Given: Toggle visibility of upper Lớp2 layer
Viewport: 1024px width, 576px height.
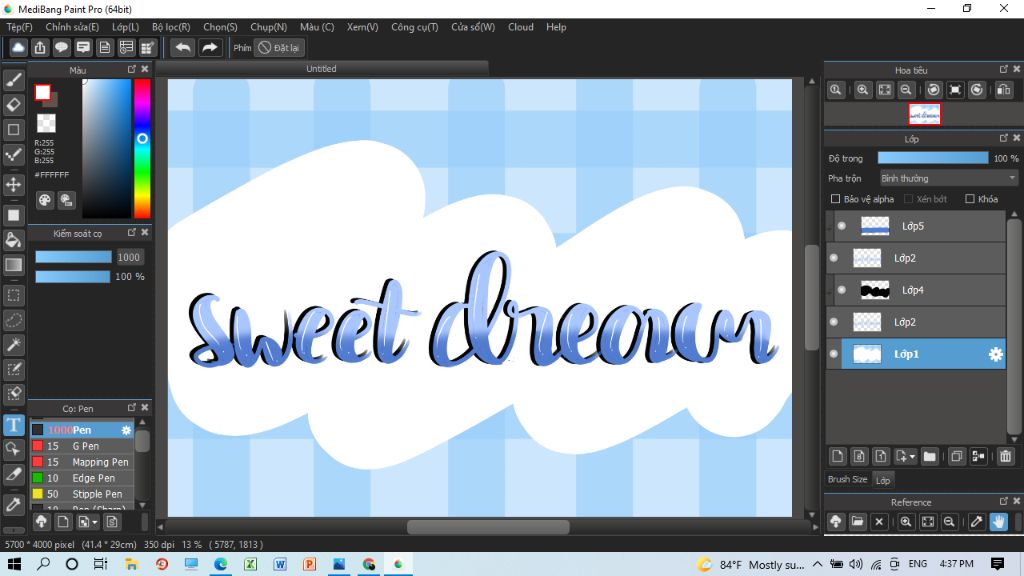Looking at the screenshot, I should coord(834,258).
